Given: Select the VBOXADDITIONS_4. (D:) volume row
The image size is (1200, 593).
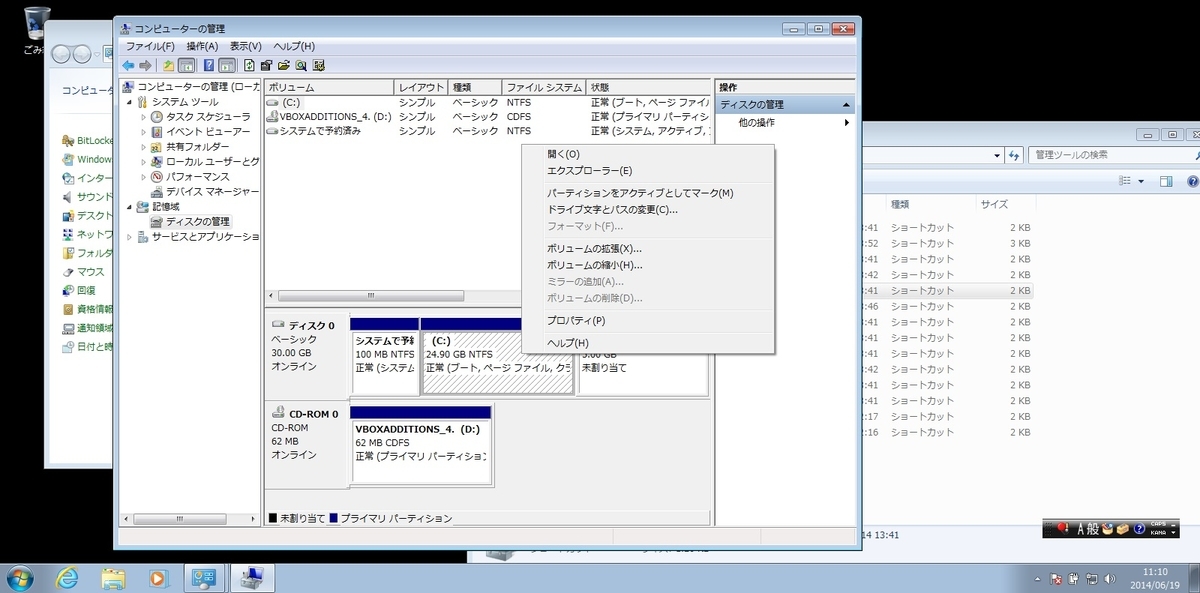Looking at the screenshot, I should 488,117.
